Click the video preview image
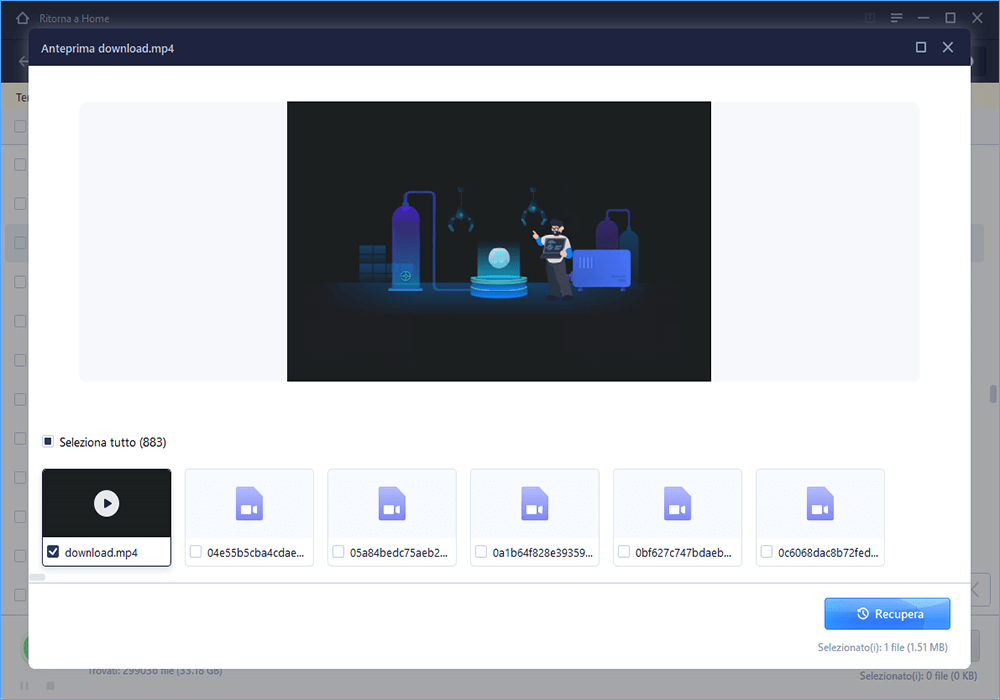Screen dimensions: 1000x700 pyautogui.click(x=499, y=242)
